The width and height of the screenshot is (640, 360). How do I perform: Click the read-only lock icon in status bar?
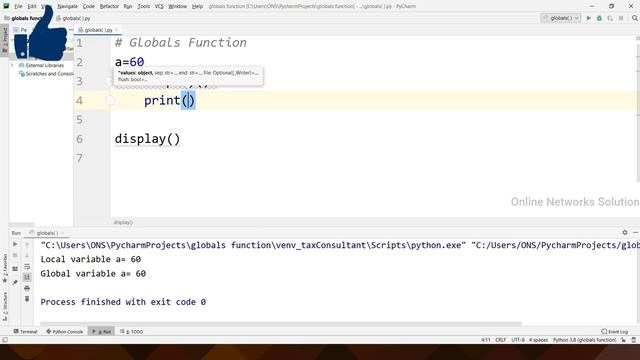(x=623, y=340)
